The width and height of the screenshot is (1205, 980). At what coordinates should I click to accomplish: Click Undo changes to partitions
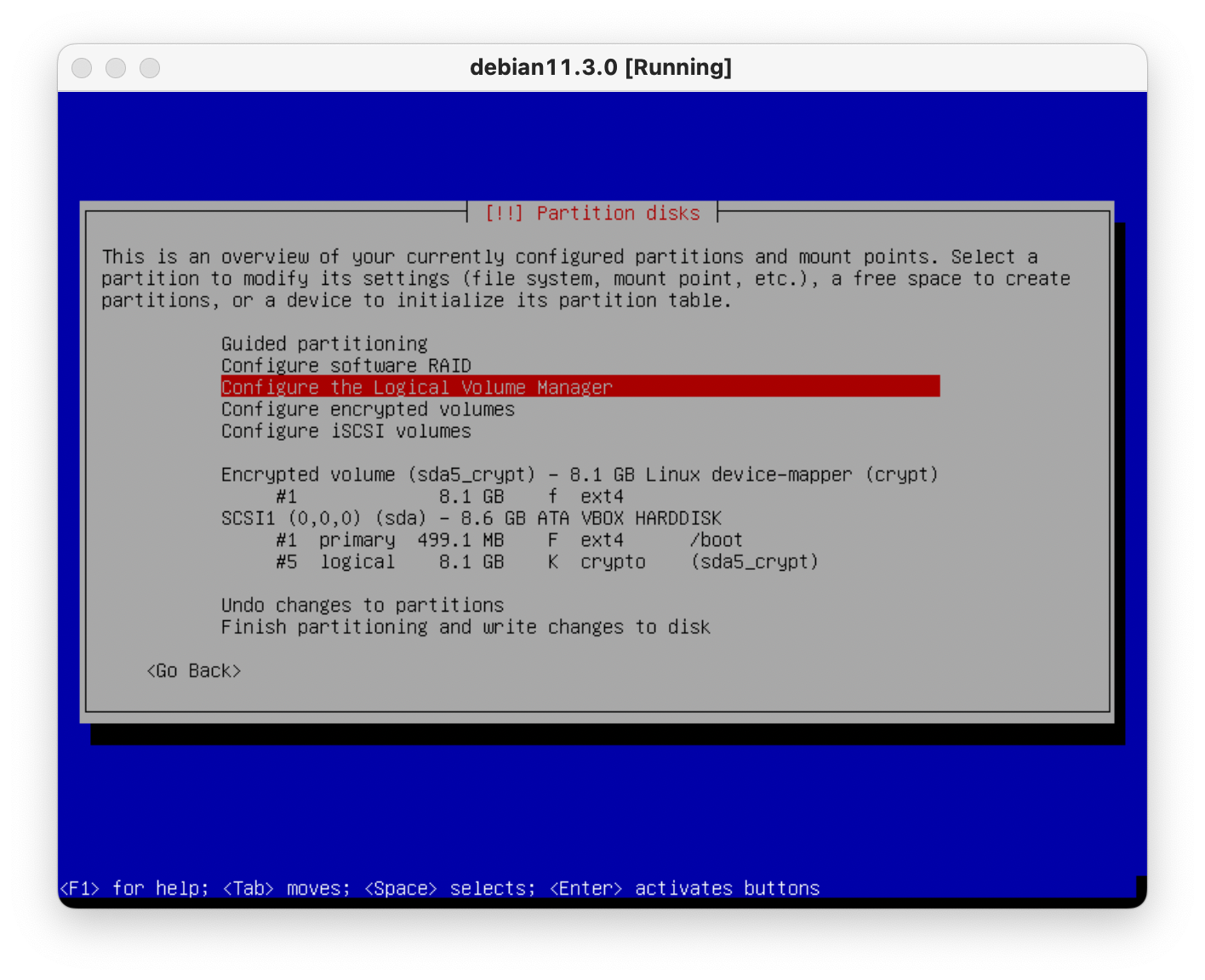[x=363, y=606]
